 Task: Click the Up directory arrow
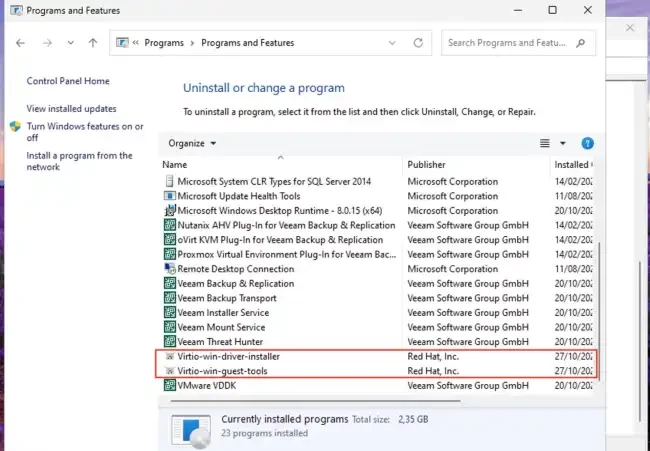click(93, 43)
